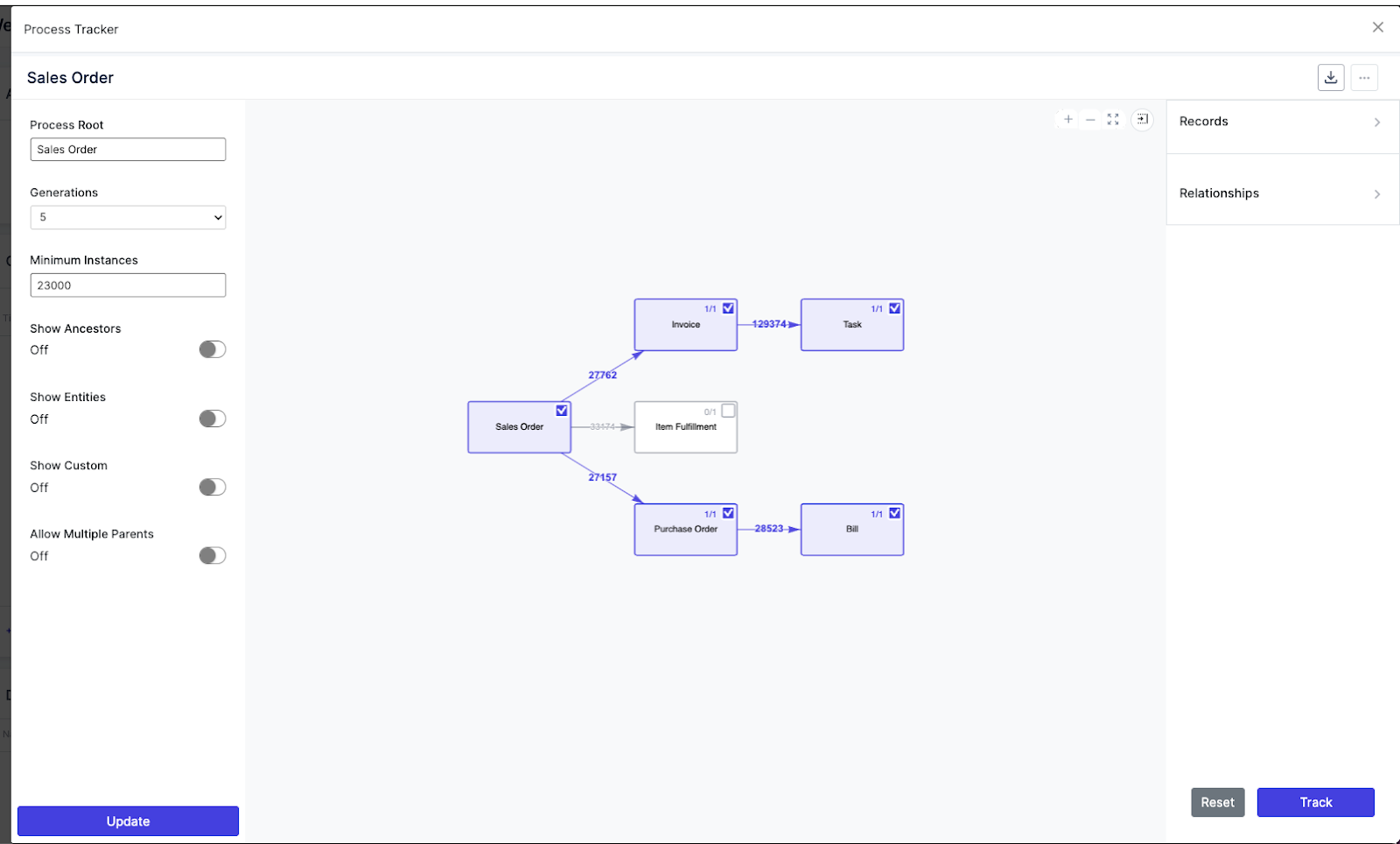Click the Update button
The width and height of the screenshot is (1400, 844).
(128, 821)
